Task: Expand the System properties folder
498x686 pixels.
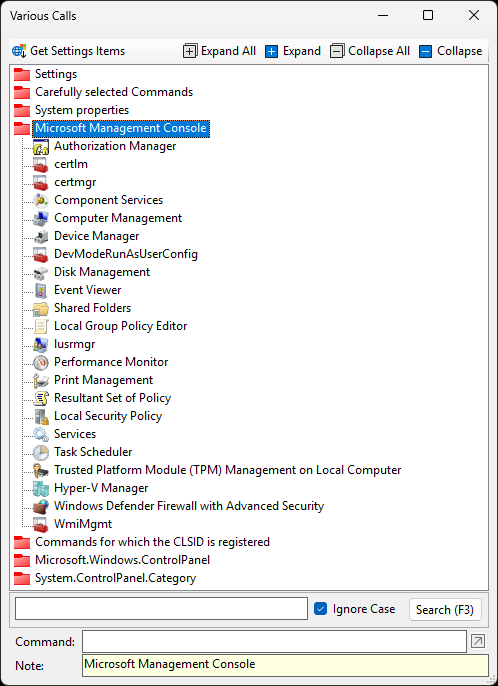Action: 22,110
